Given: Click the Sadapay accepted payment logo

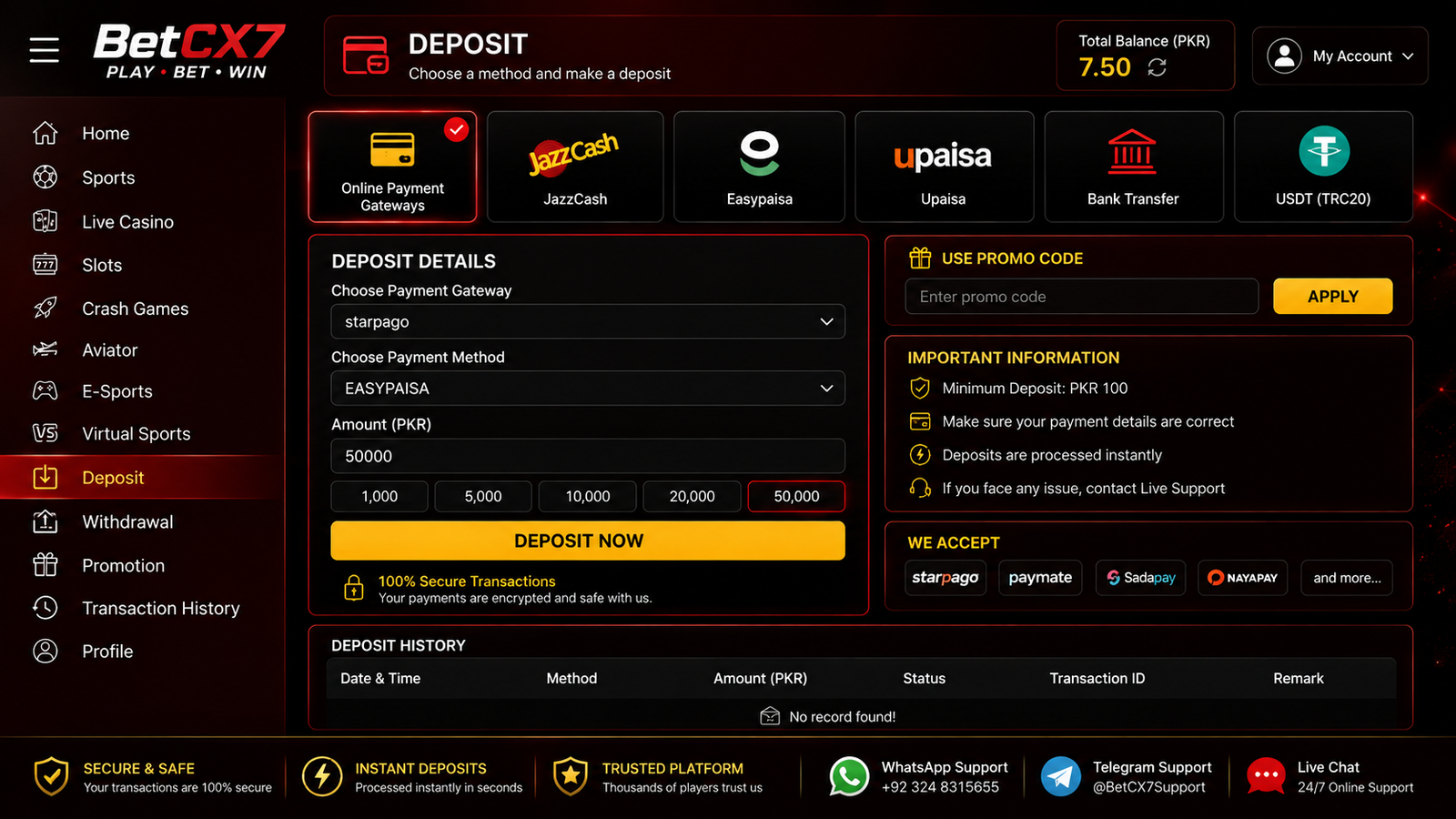Looking at the screenshot, I should coord(1141,578).
